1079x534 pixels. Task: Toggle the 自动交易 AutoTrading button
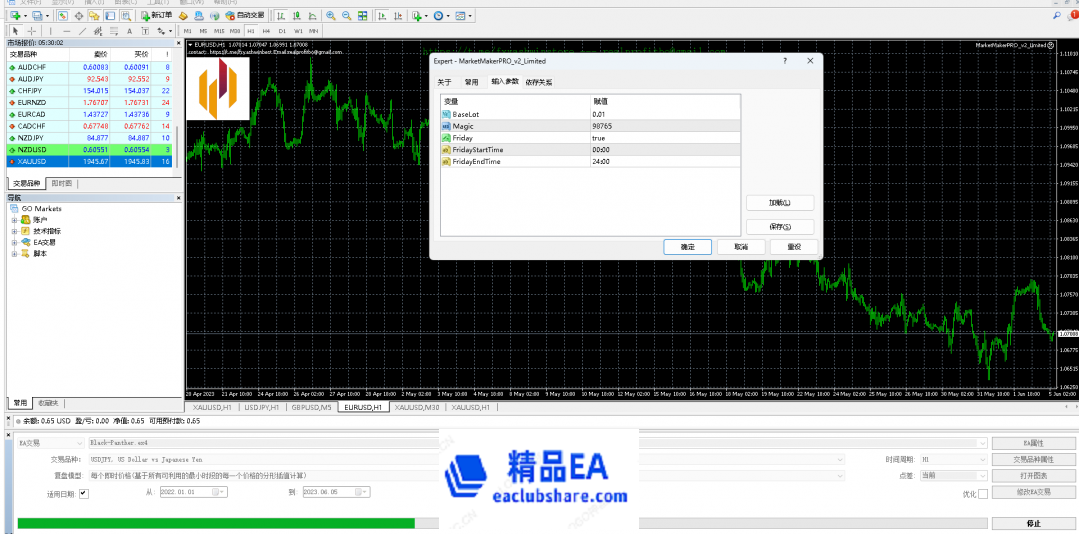242,16
